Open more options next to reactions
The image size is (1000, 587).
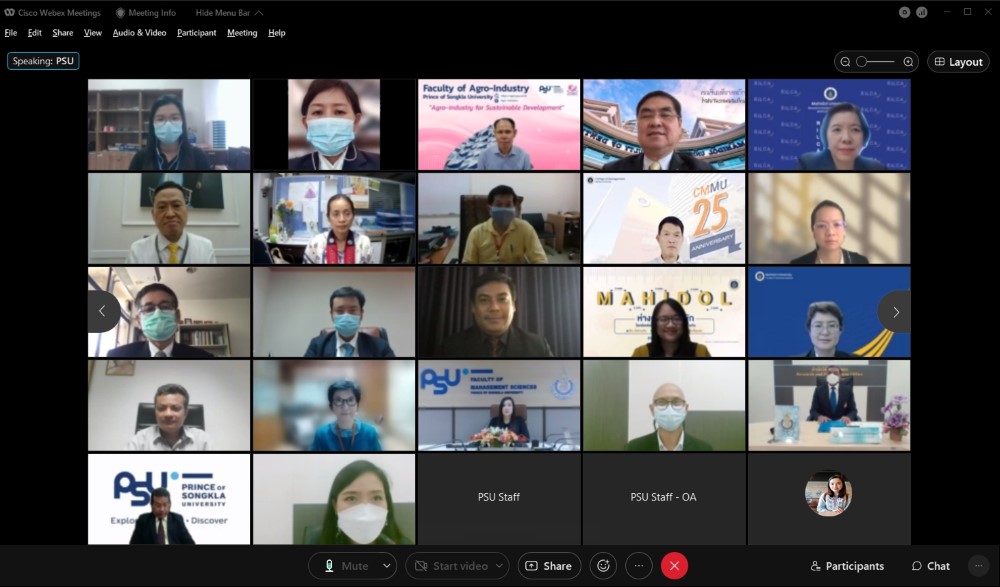[x=639, y=566]
